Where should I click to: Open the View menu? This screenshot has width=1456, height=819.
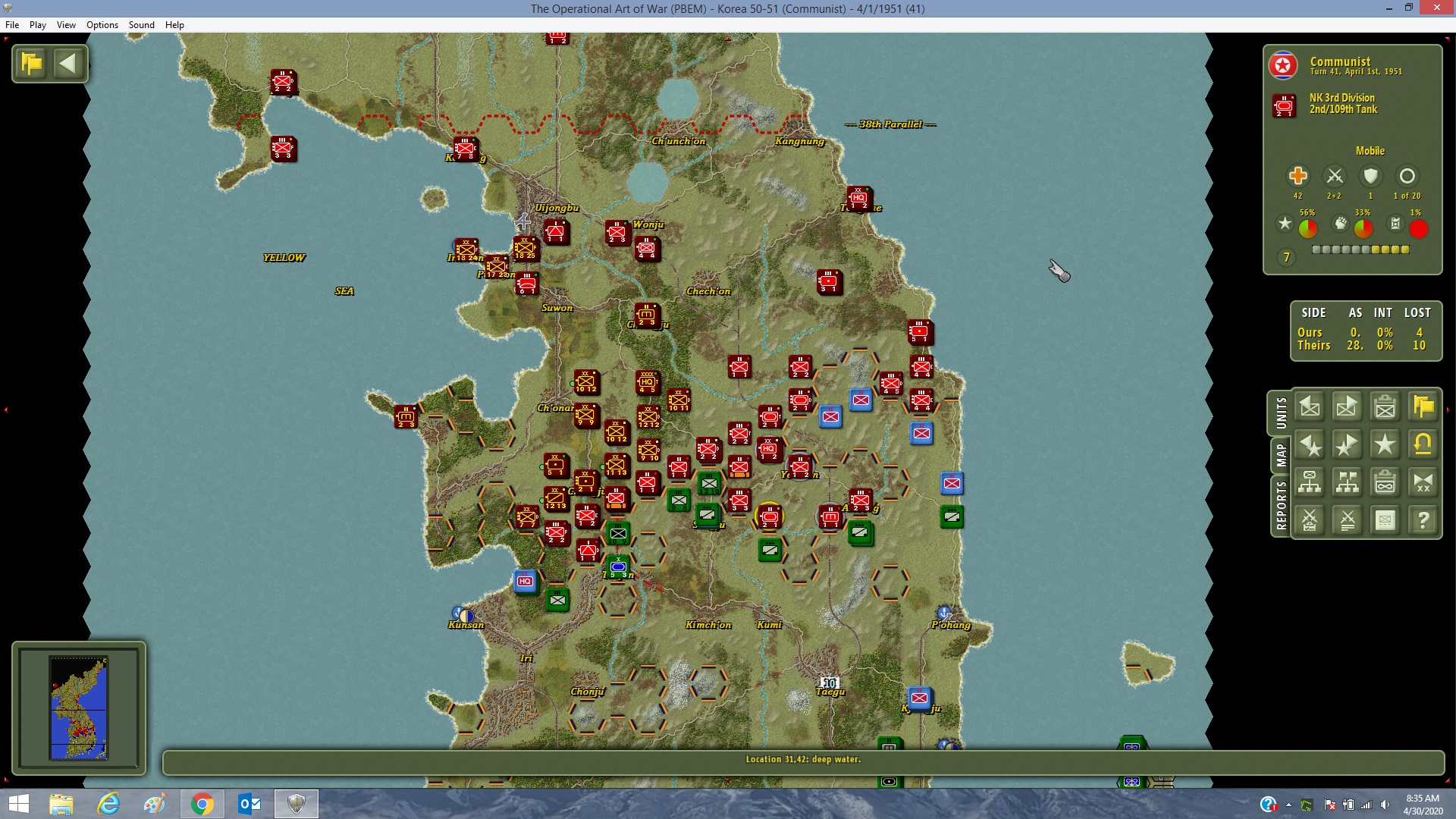coord(66,25)
